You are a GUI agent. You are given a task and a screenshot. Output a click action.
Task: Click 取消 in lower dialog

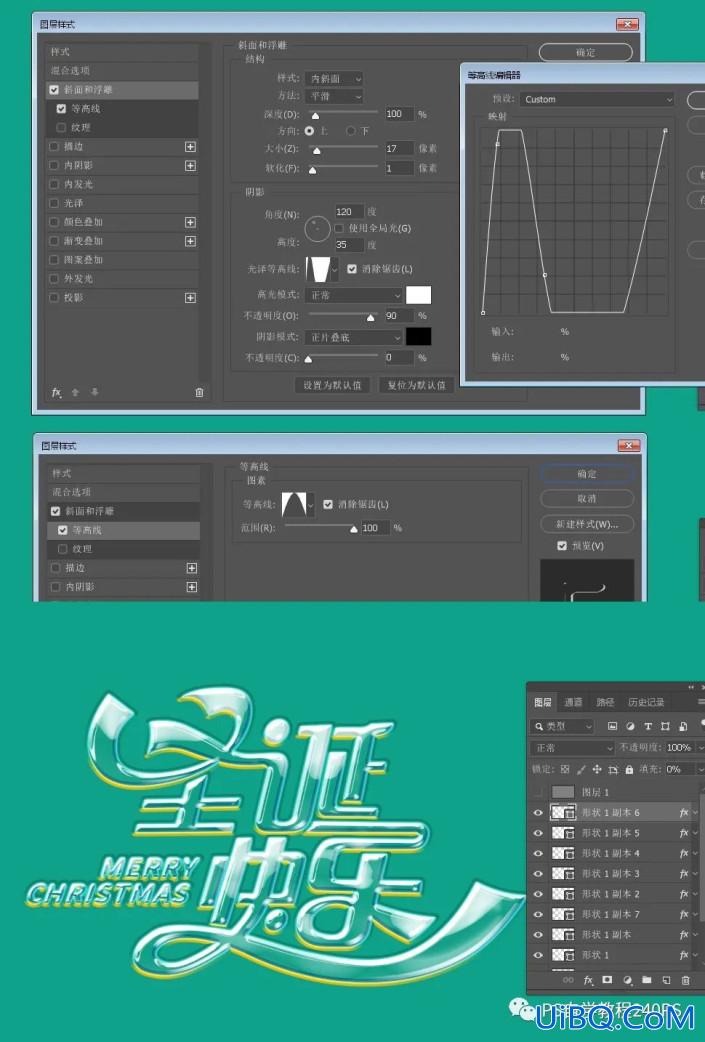587,498
